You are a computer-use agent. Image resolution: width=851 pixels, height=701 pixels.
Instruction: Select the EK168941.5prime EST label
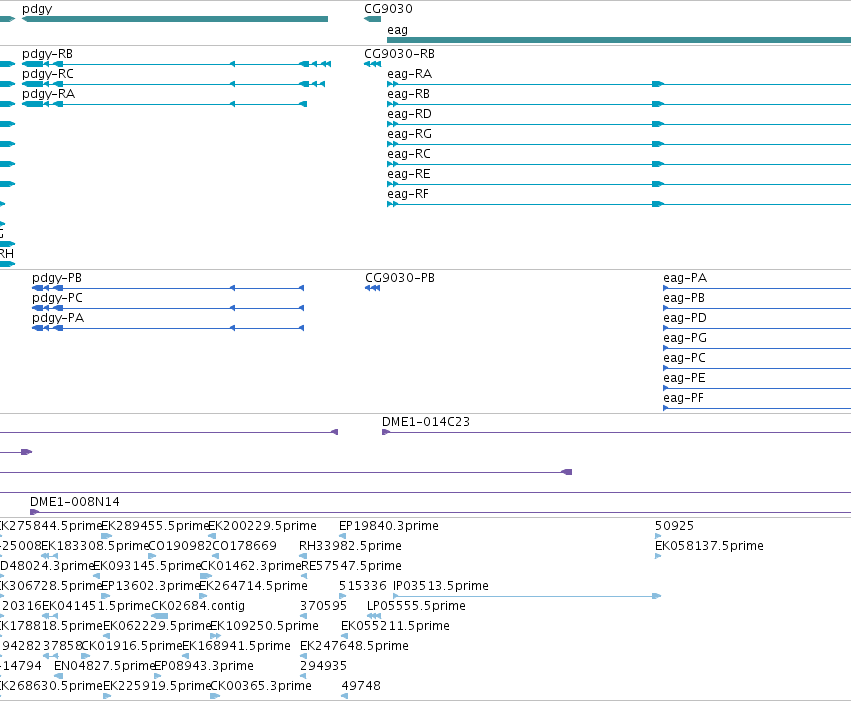[237, 646]
